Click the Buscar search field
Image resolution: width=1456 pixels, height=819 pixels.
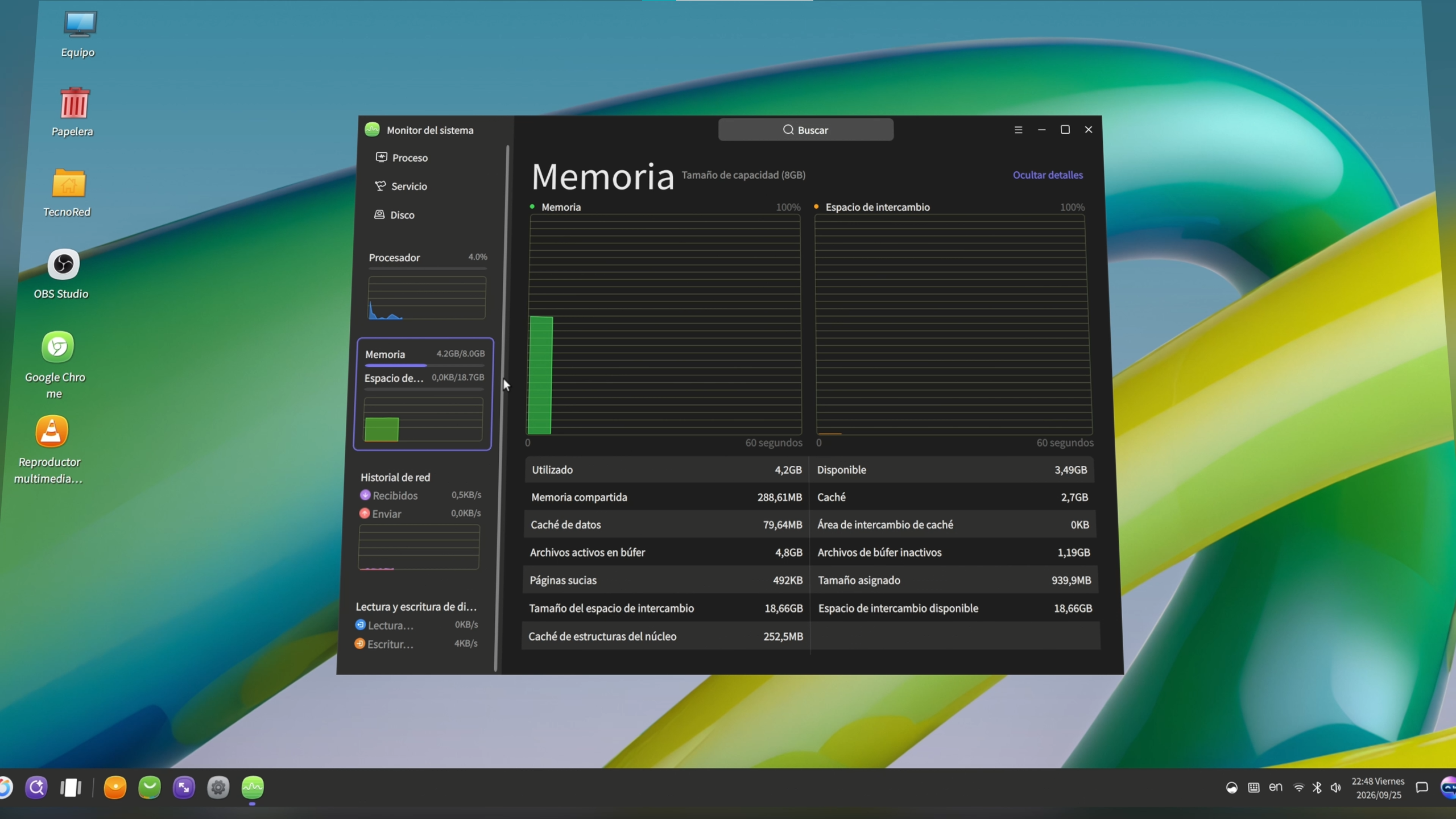point(805,130)
